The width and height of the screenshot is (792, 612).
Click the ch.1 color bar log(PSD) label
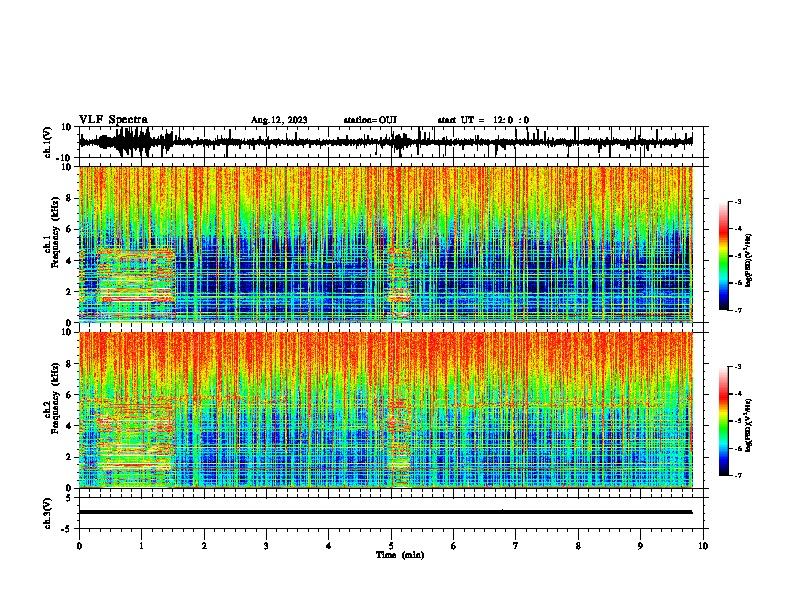pyautogui.click(x=748, y=261)
